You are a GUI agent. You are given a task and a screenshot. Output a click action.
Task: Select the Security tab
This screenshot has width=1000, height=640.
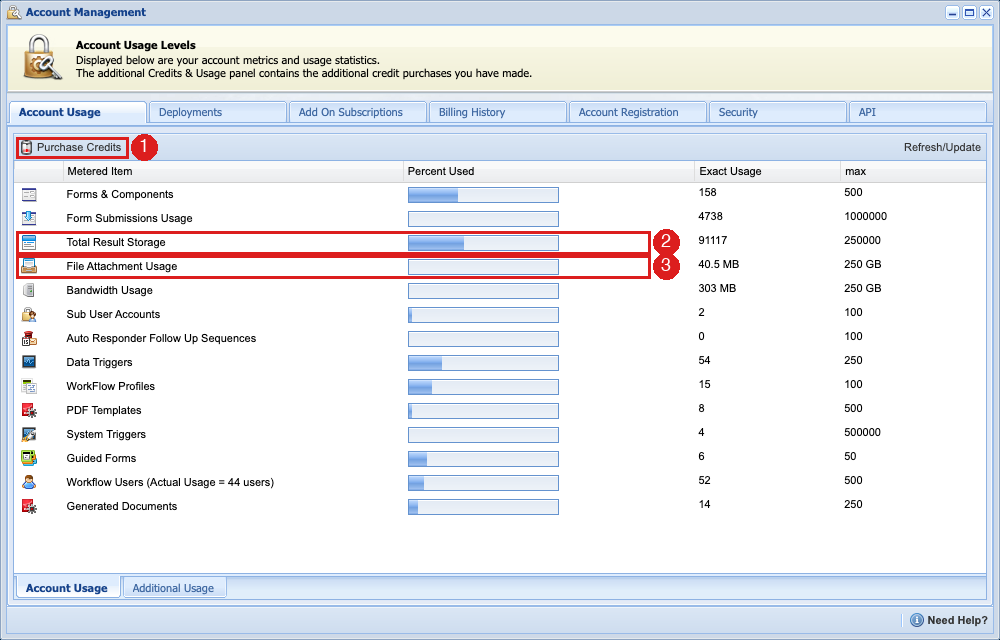tap(777, 112)
